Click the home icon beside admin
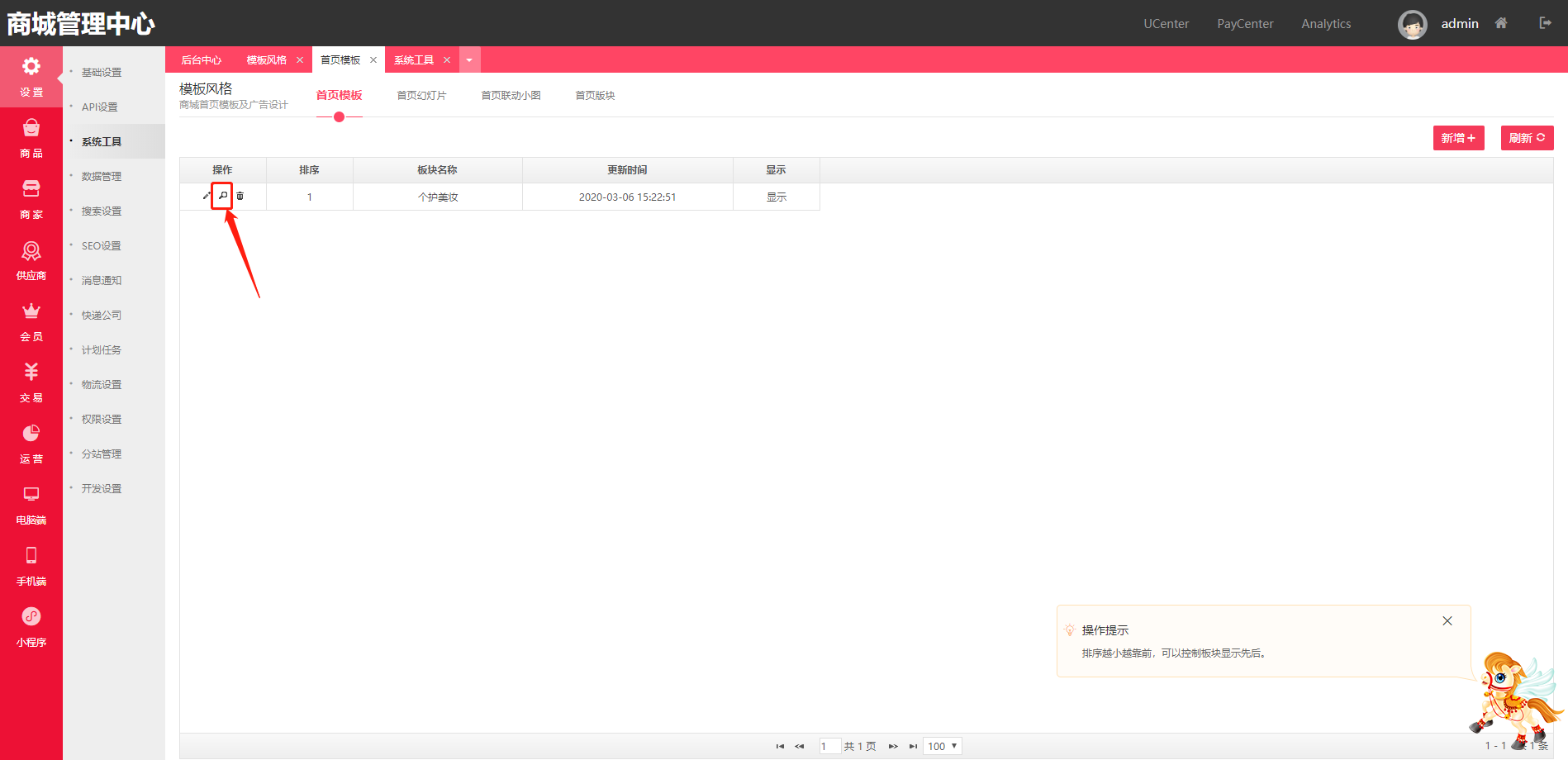This screenshot has width=1568, height=760. (1501, 23)
